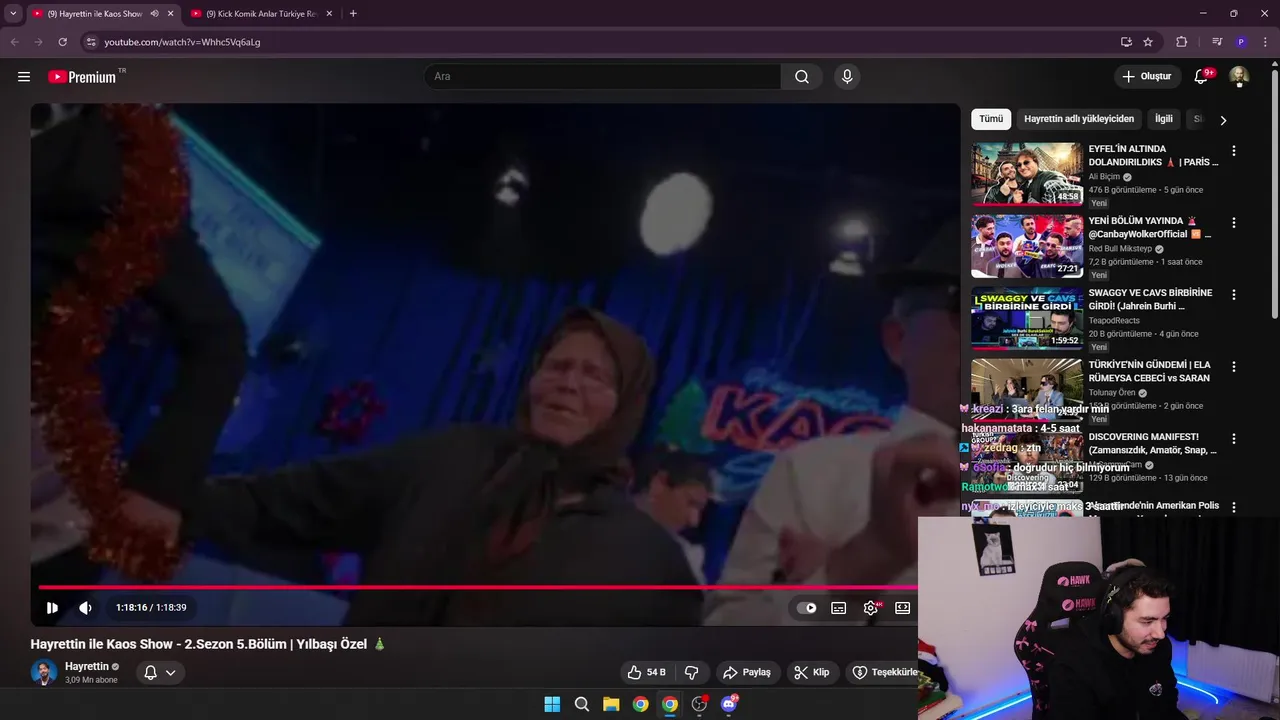The height and width of the screenshot is (720, 1280).
Task: Open Chrome media controls icon
Action: [x=1217, y=42]
